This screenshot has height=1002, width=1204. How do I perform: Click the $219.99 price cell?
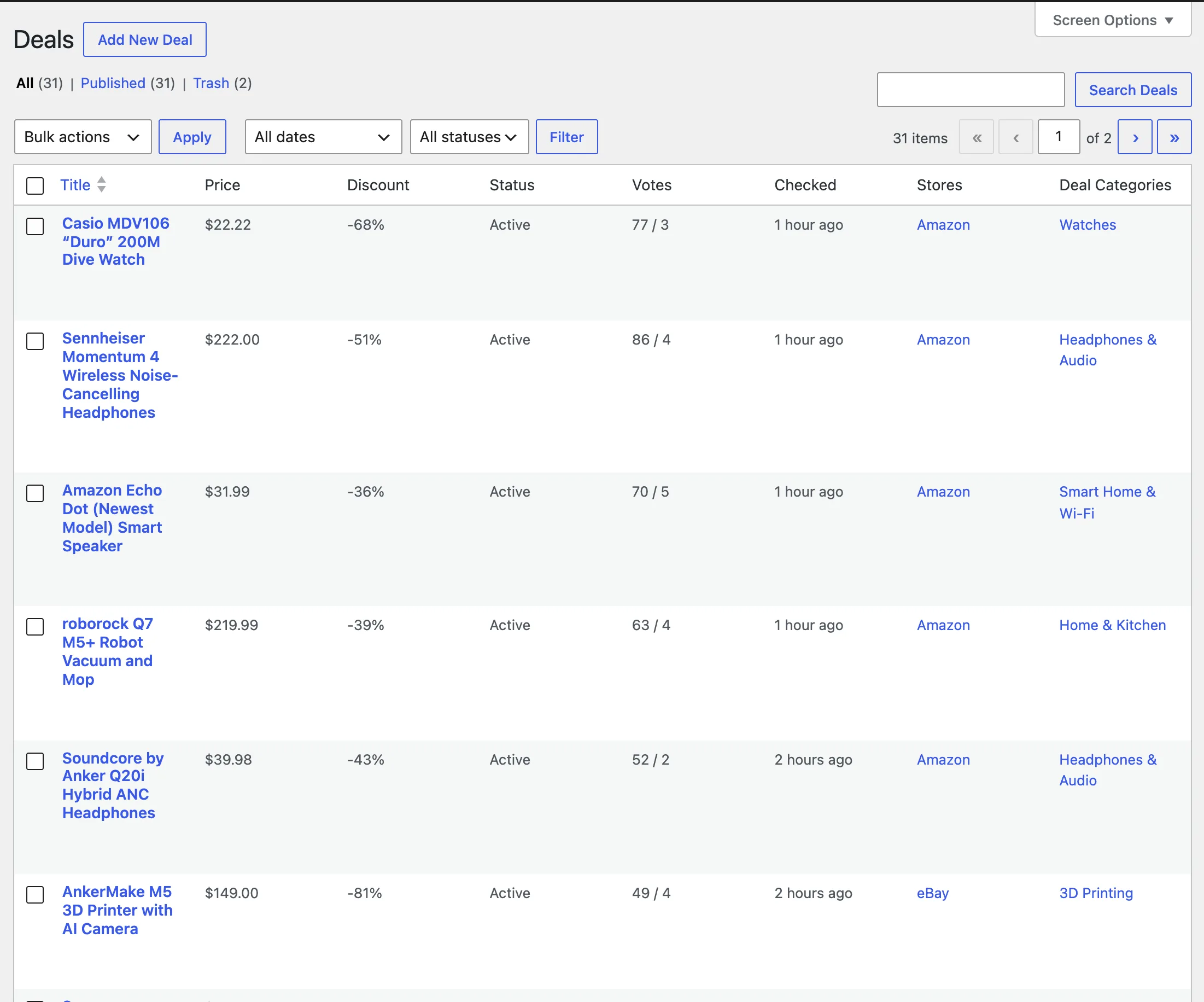(x=231, y=625)
